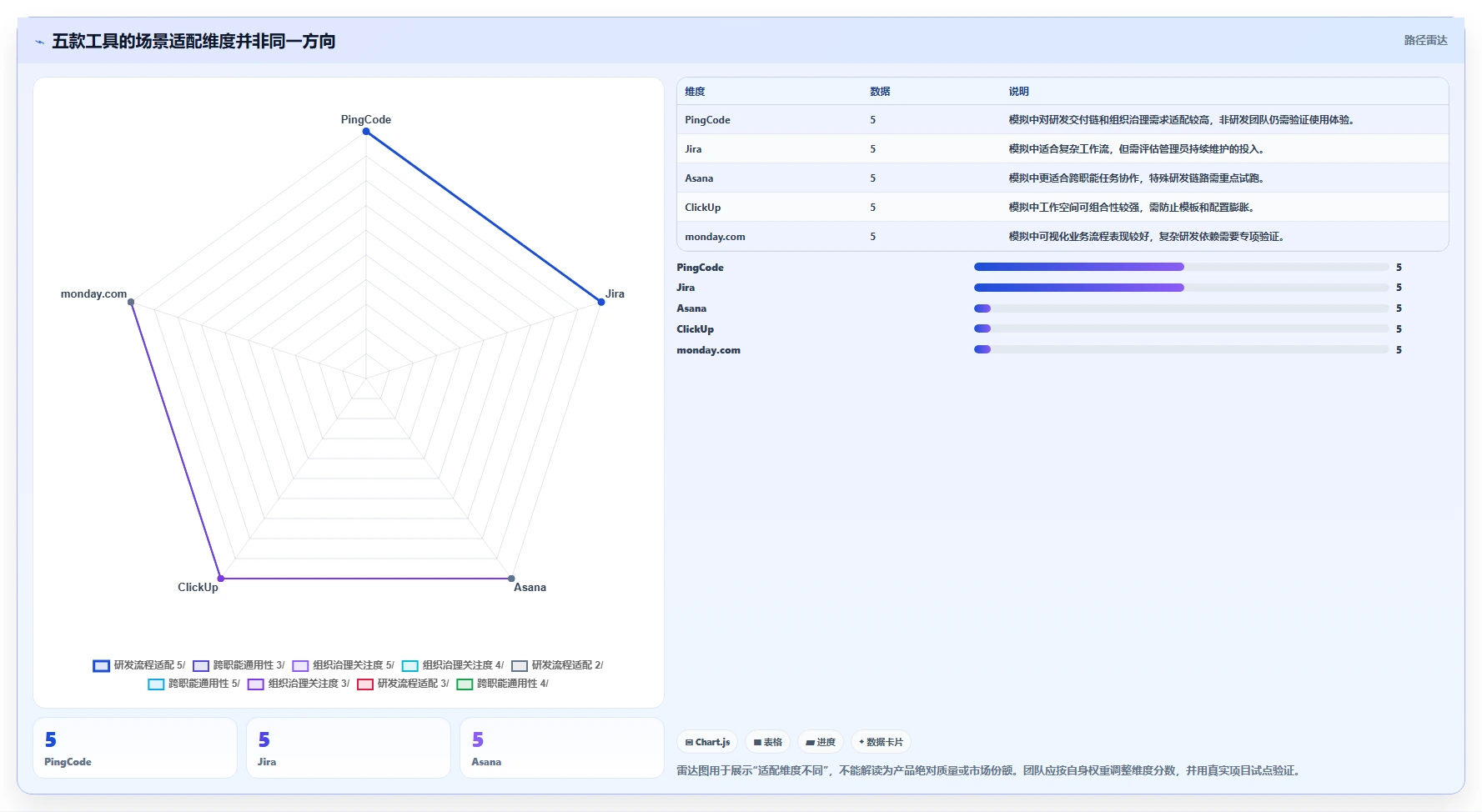
Task: Click the Jira row description text
Action: tap(1138, 149)
